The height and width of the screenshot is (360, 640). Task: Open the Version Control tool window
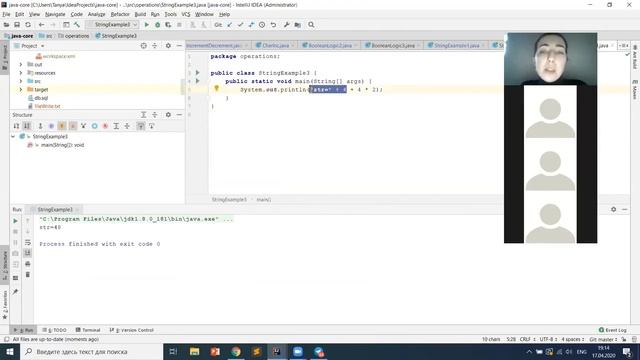click(x=132, y=330)
